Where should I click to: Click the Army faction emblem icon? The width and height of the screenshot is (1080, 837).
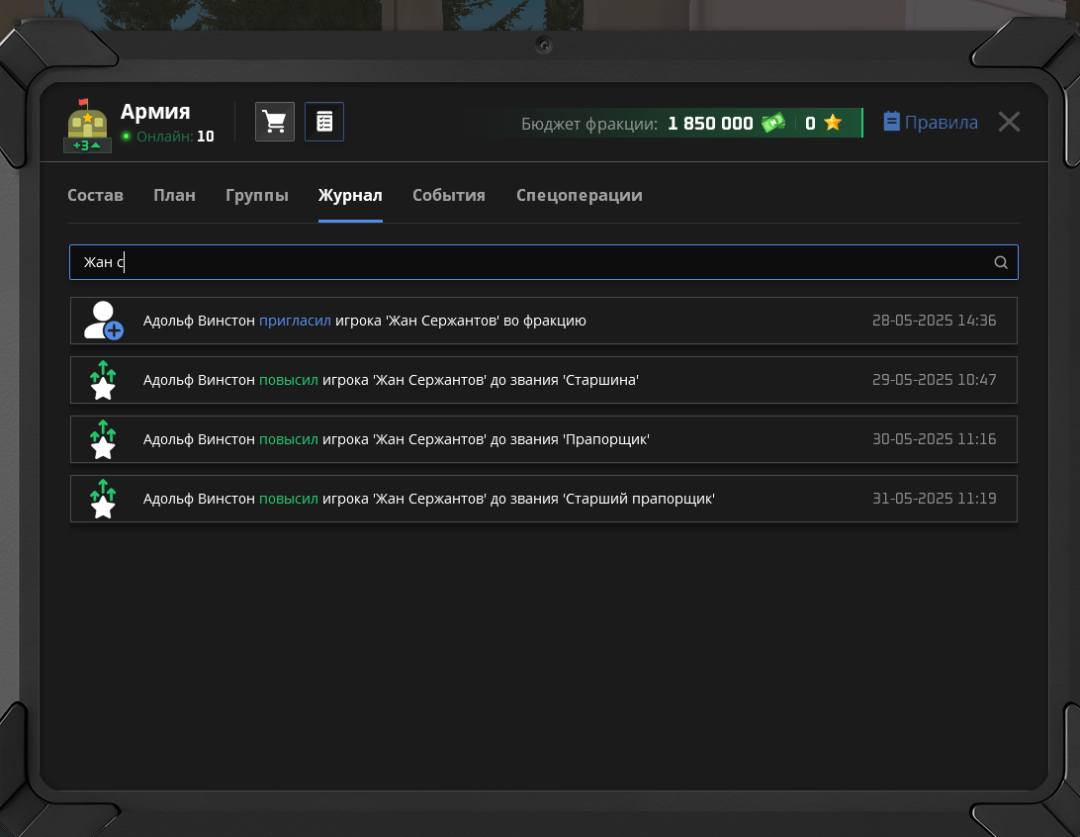tap(87, 125)
